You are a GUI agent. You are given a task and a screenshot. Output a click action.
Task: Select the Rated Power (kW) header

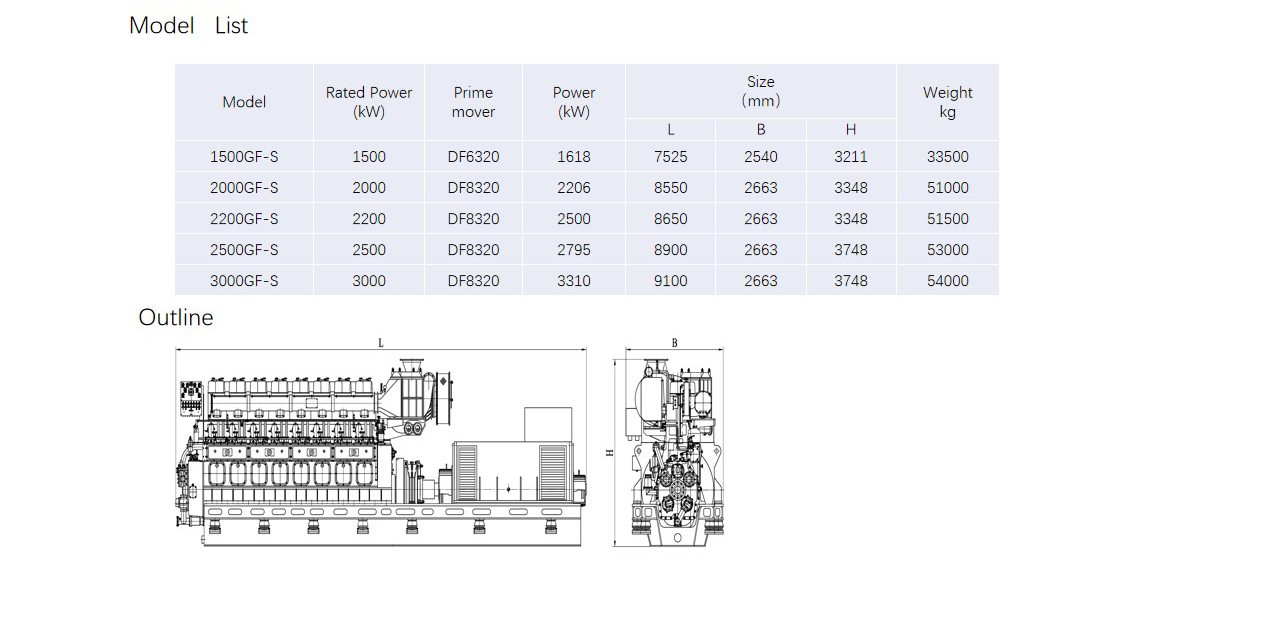pyautogui.click(x=369, y=102)
